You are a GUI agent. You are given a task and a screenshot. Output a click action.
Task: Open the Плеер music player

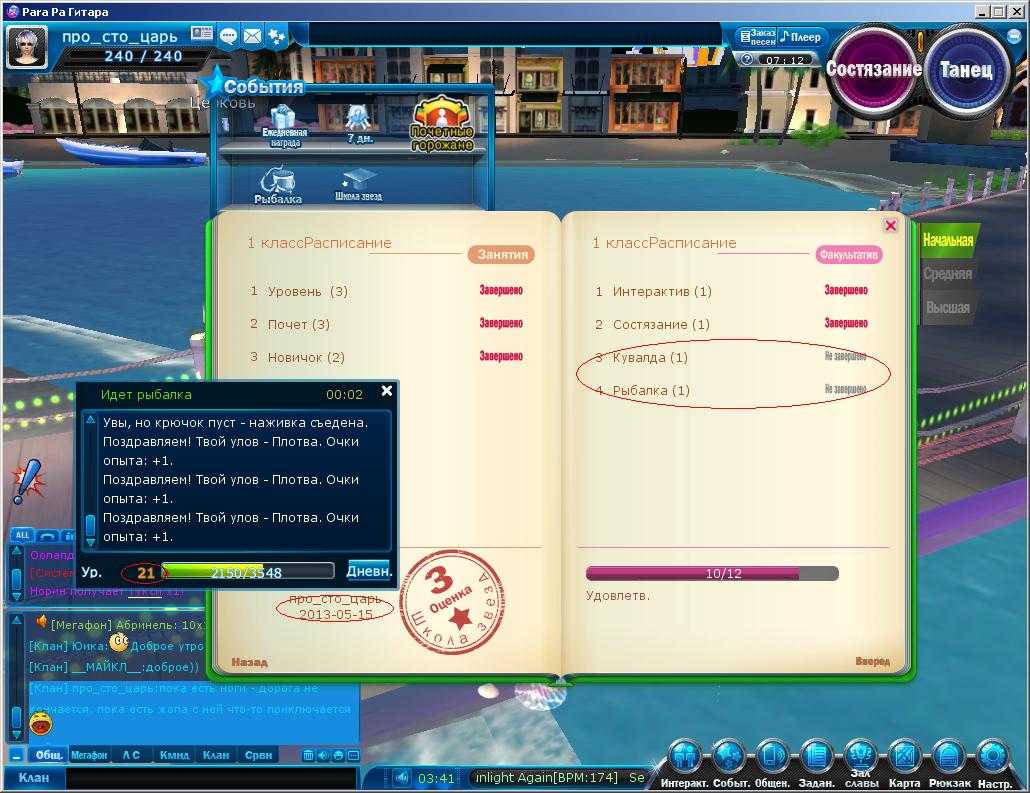click(800, 37)
